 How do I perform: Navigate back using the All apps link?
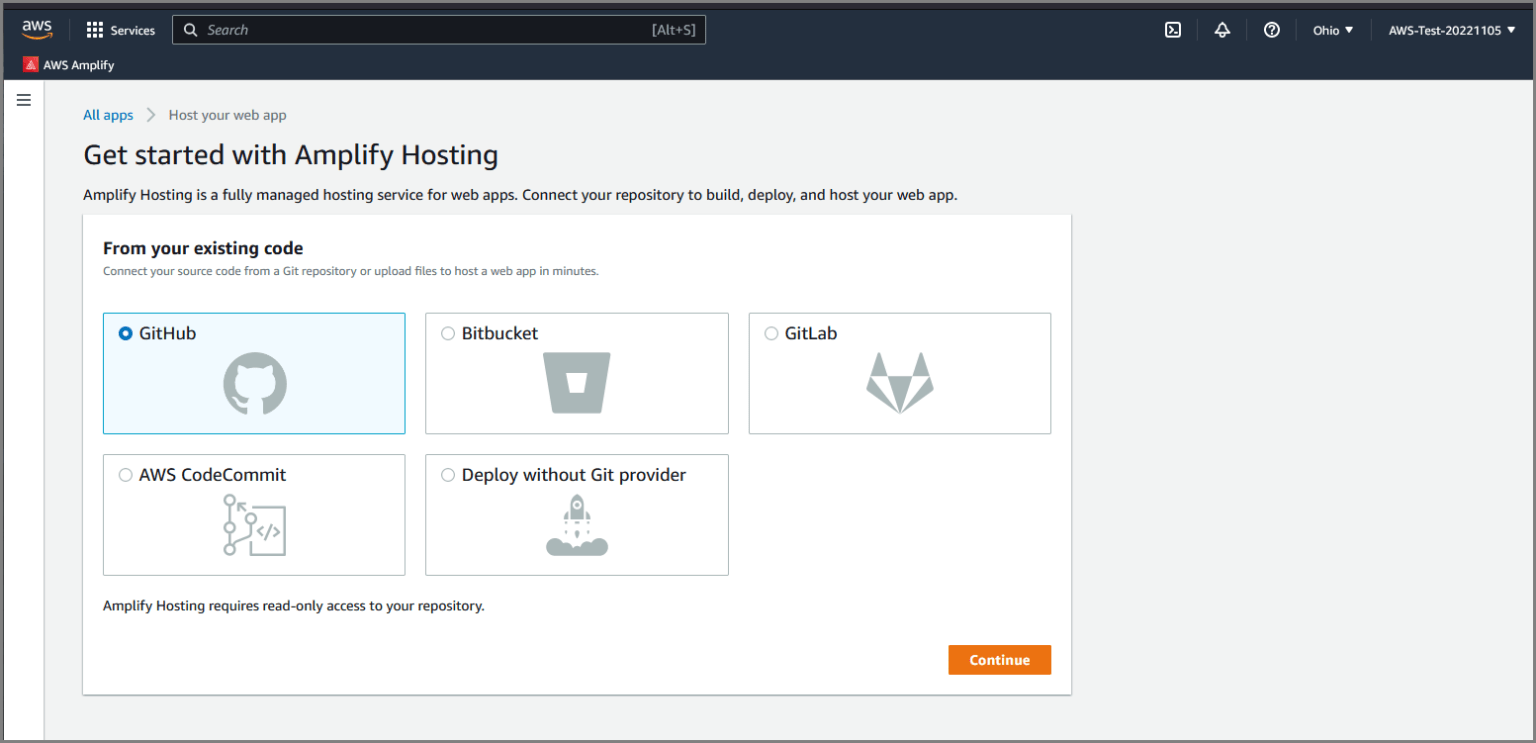tap(107, 115)
